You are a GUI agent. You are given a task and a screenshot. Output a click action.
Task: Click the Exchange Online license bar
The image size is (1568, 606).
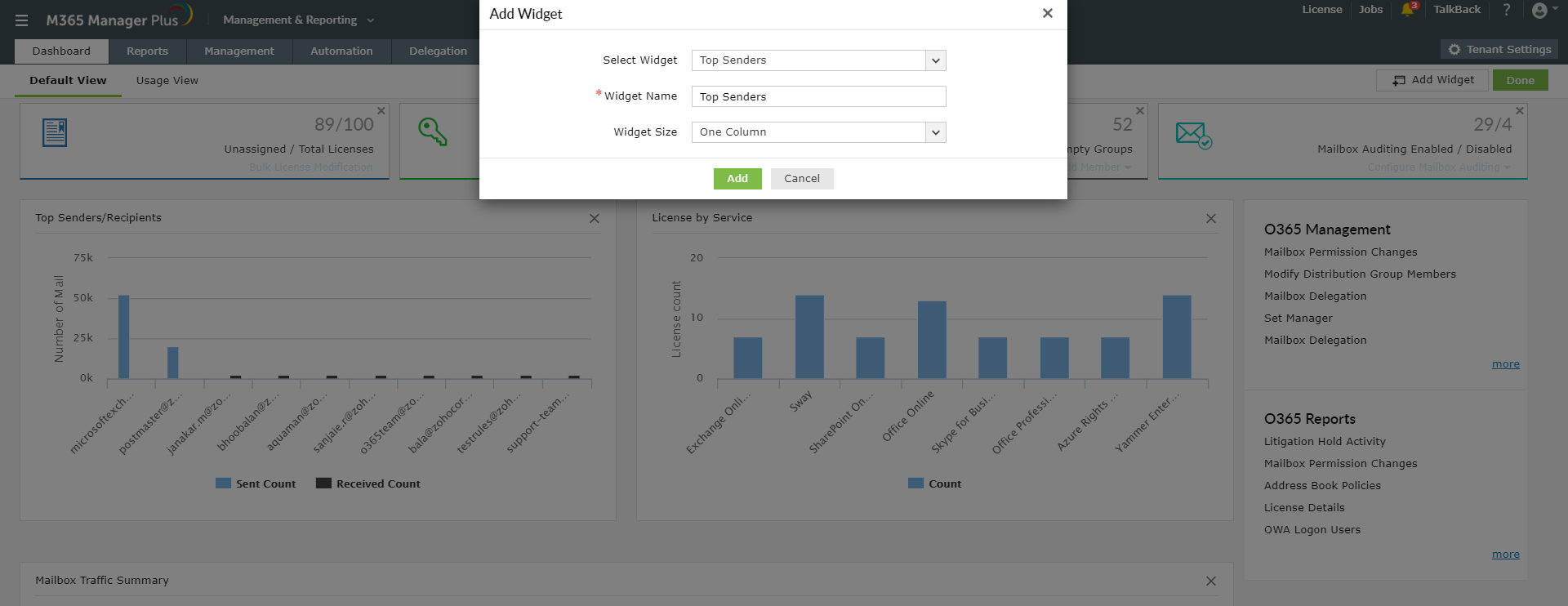click(x=748, y=358)
